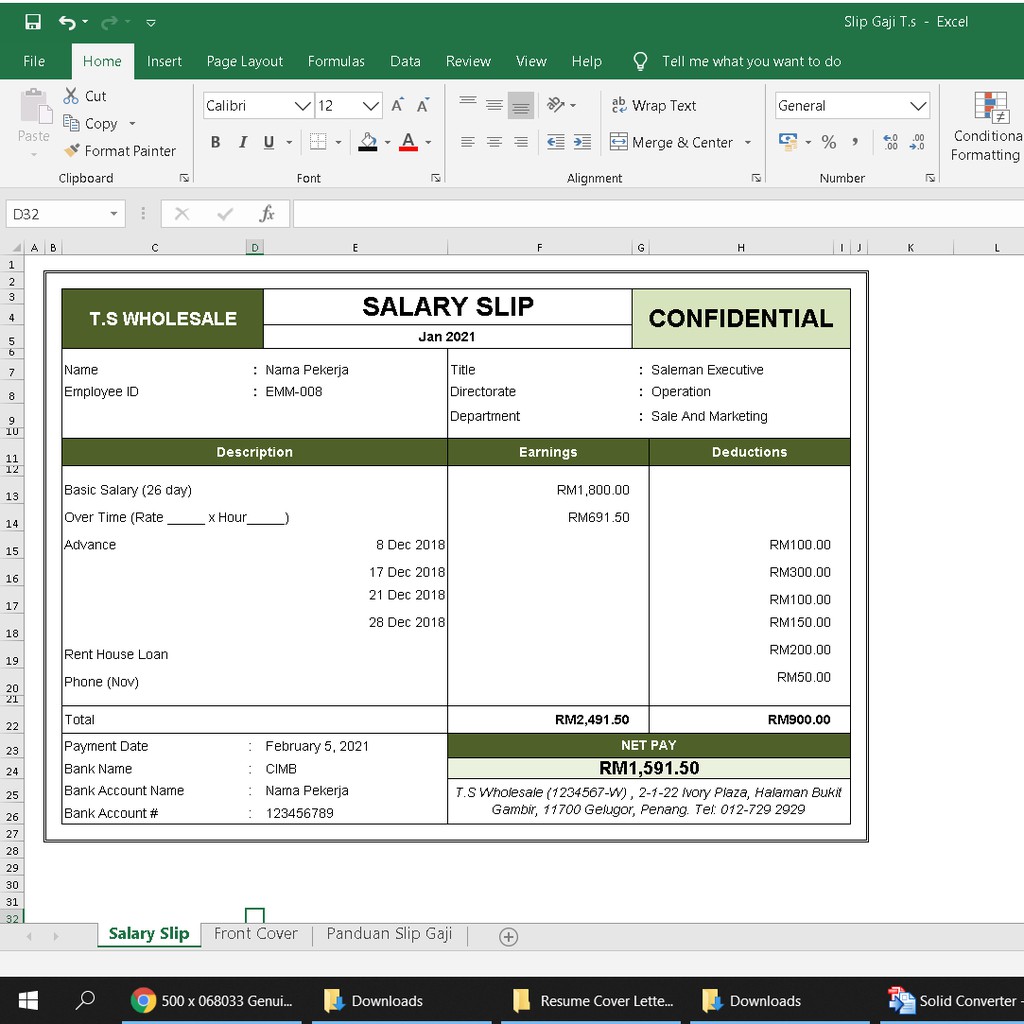Click the Format Painter brush icon
Screen dimensions: 1024x1024
[72, 151]
